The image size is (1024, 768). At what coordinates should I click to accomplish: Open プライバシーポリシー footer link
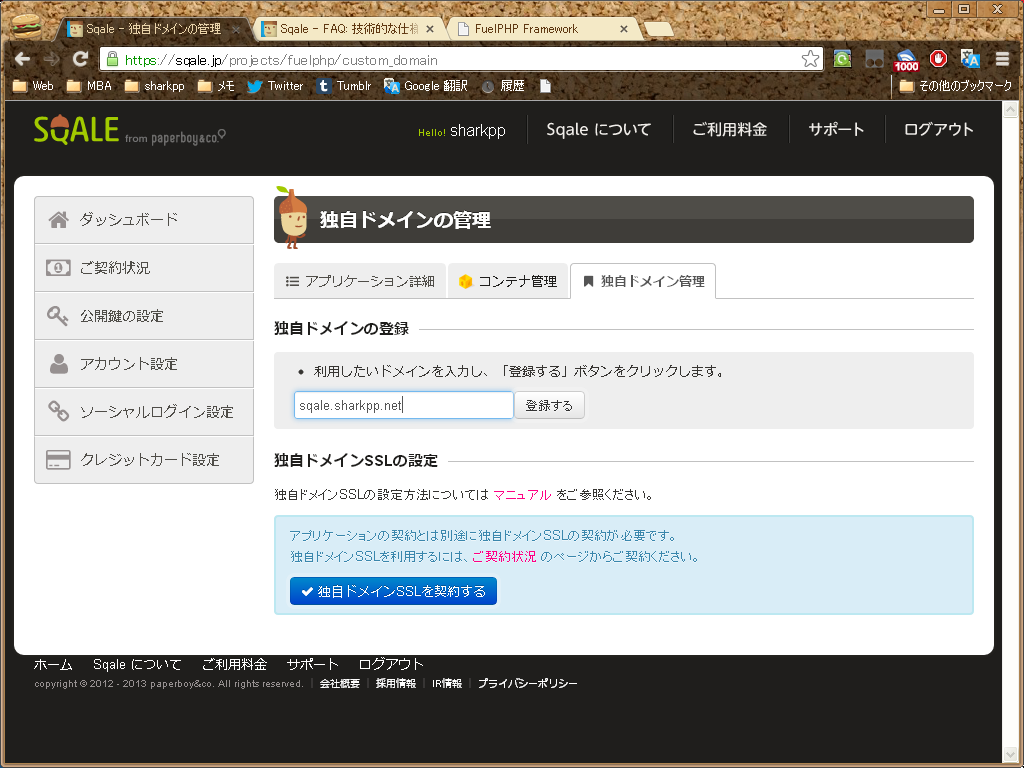pyautogui.click(x=528, y=683)
